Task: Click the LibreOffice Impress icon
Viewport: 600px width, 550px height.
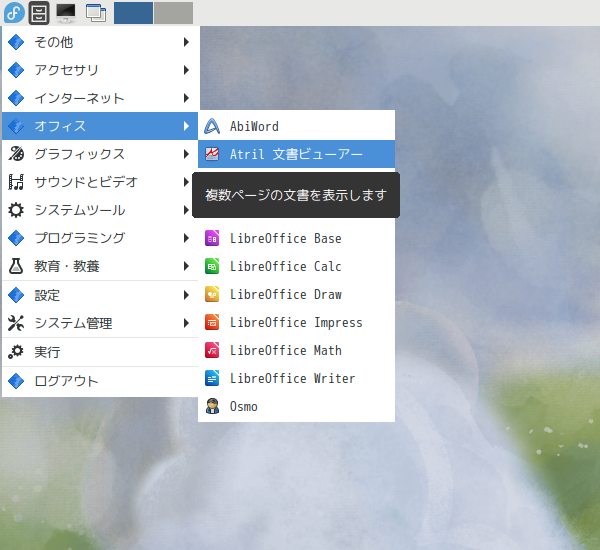Action: coord(212,322)
